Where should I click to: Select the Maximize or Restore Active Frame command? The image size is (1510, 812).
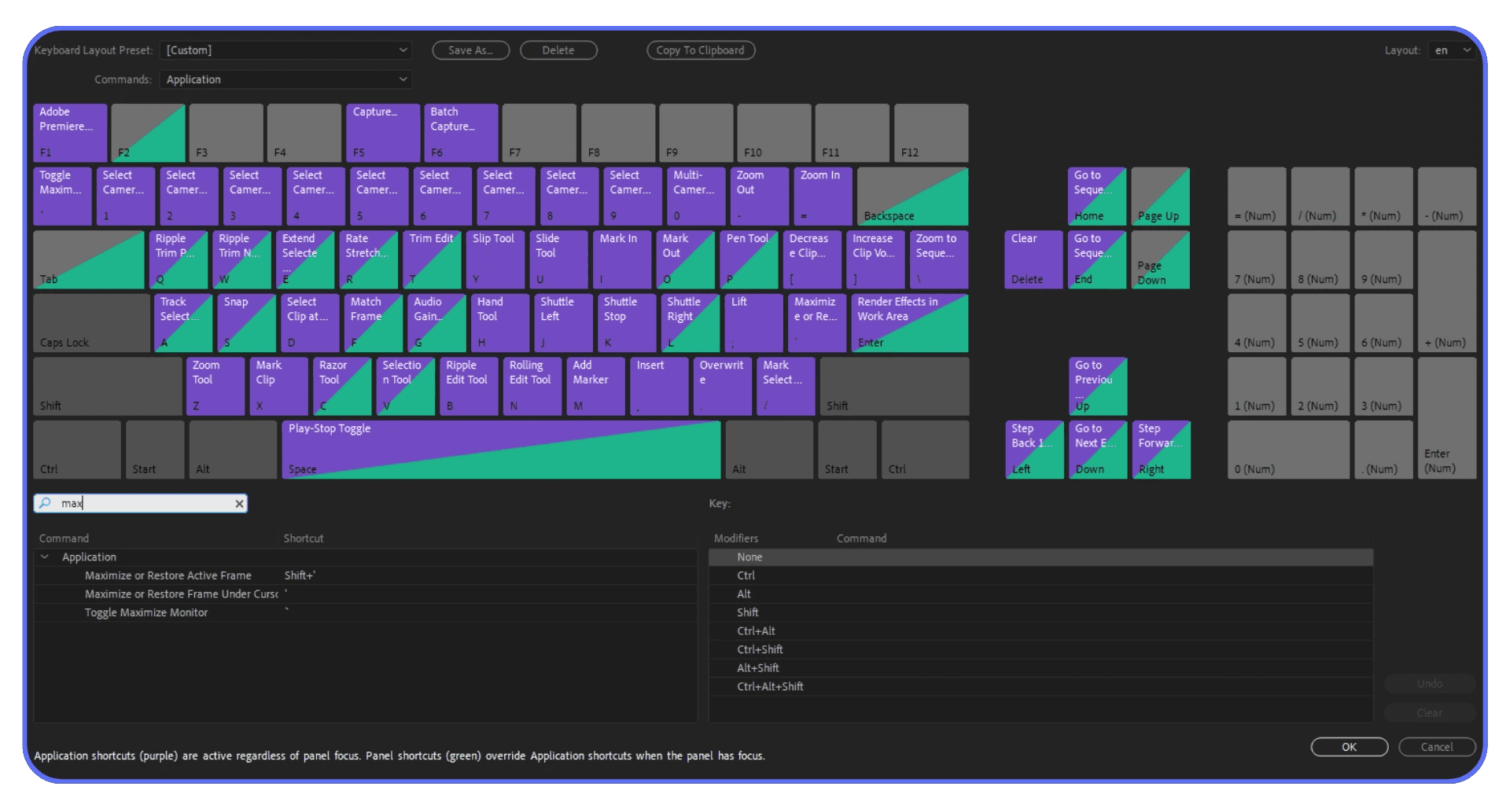(x=168, y=575)
